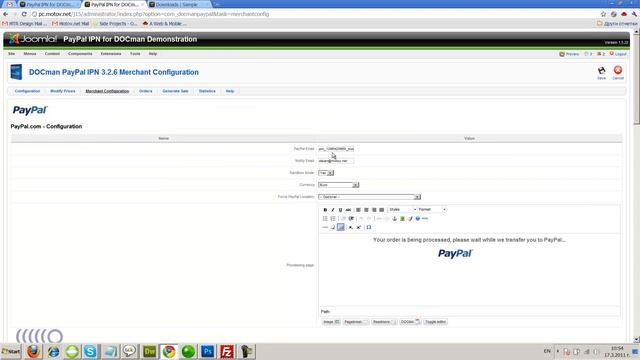640x360 pixels.
Task: Apply Underline formatting in the editor
Action: 340,210
